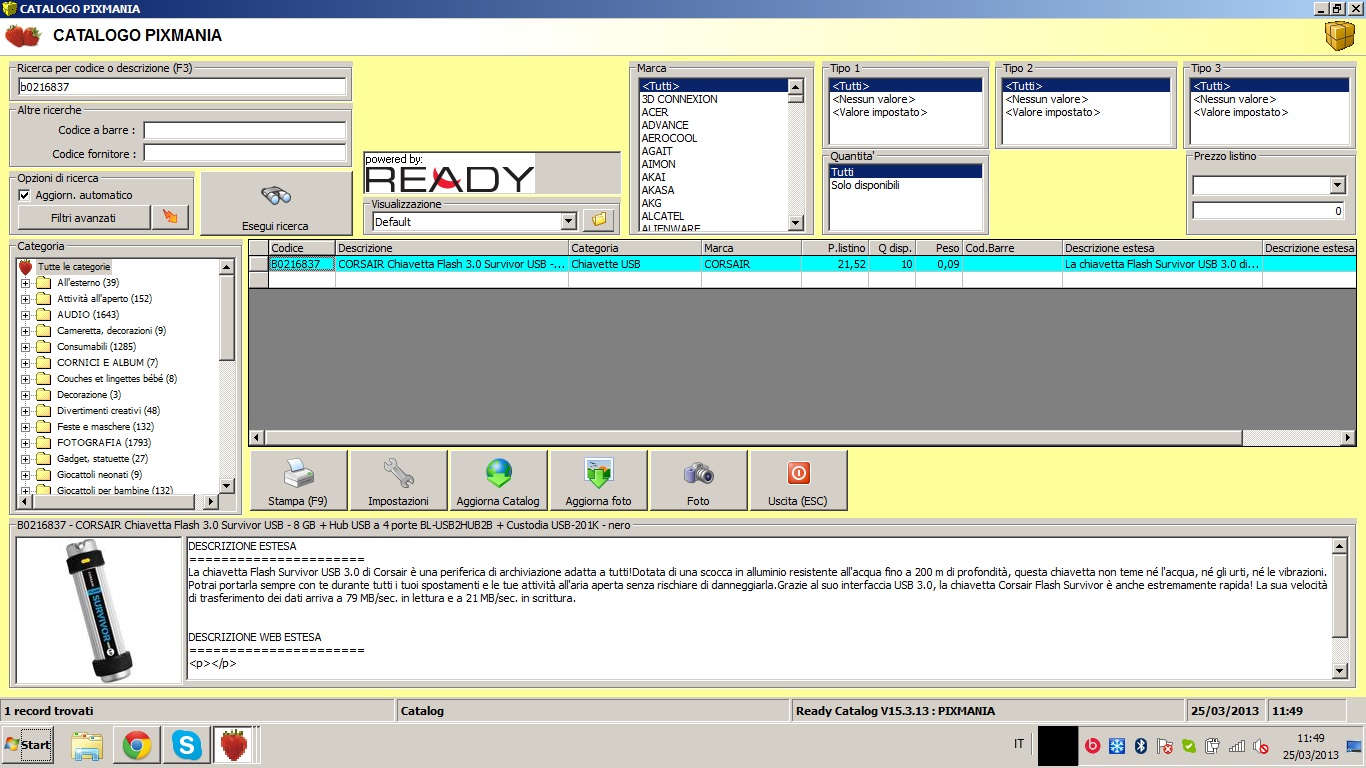Toggle the Aggiorn. automatico checkbox
Viewport: 1366px width, 768px height.
pos(25,195)
